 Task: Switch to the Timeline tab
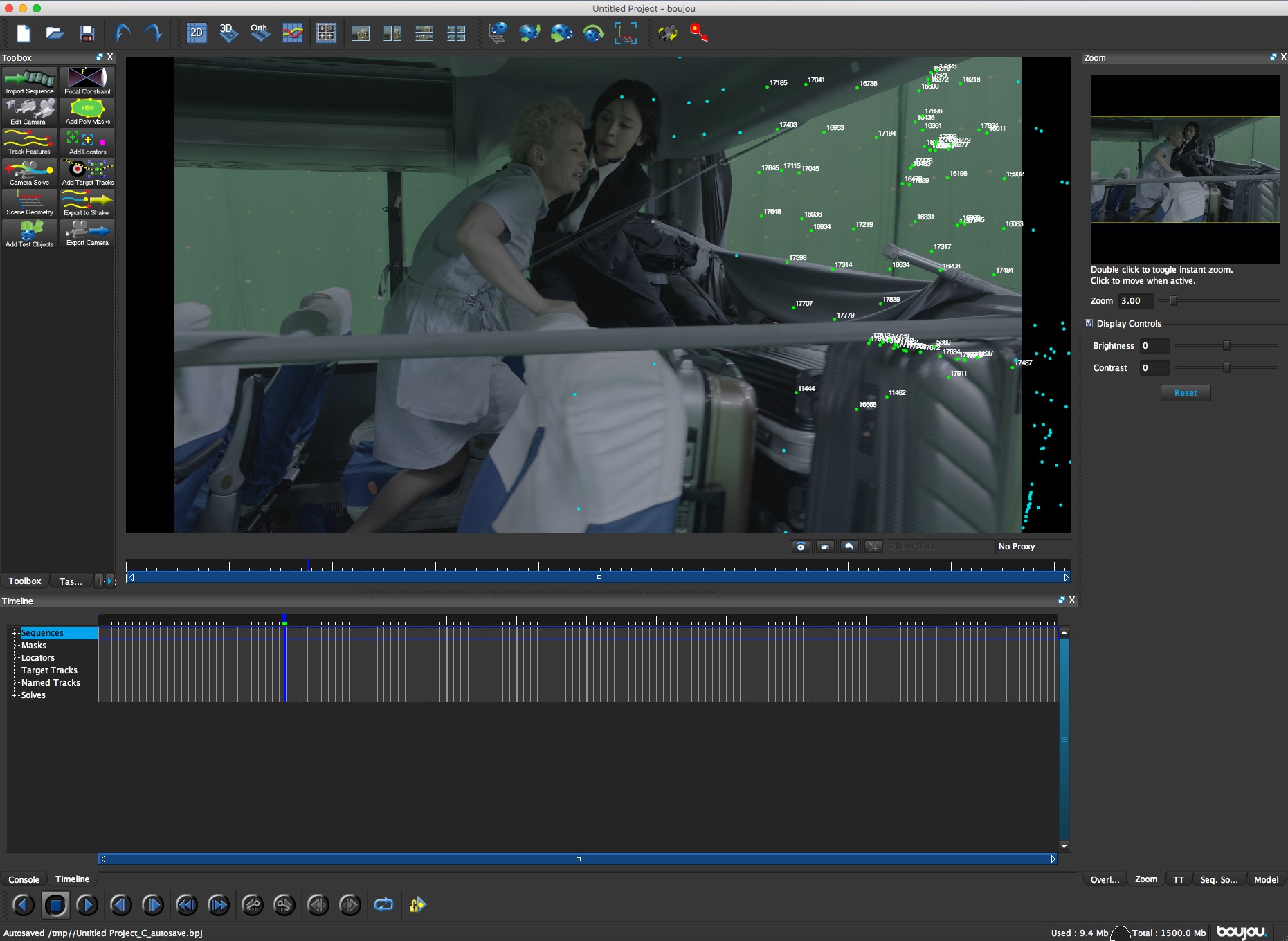coord(73,879)
